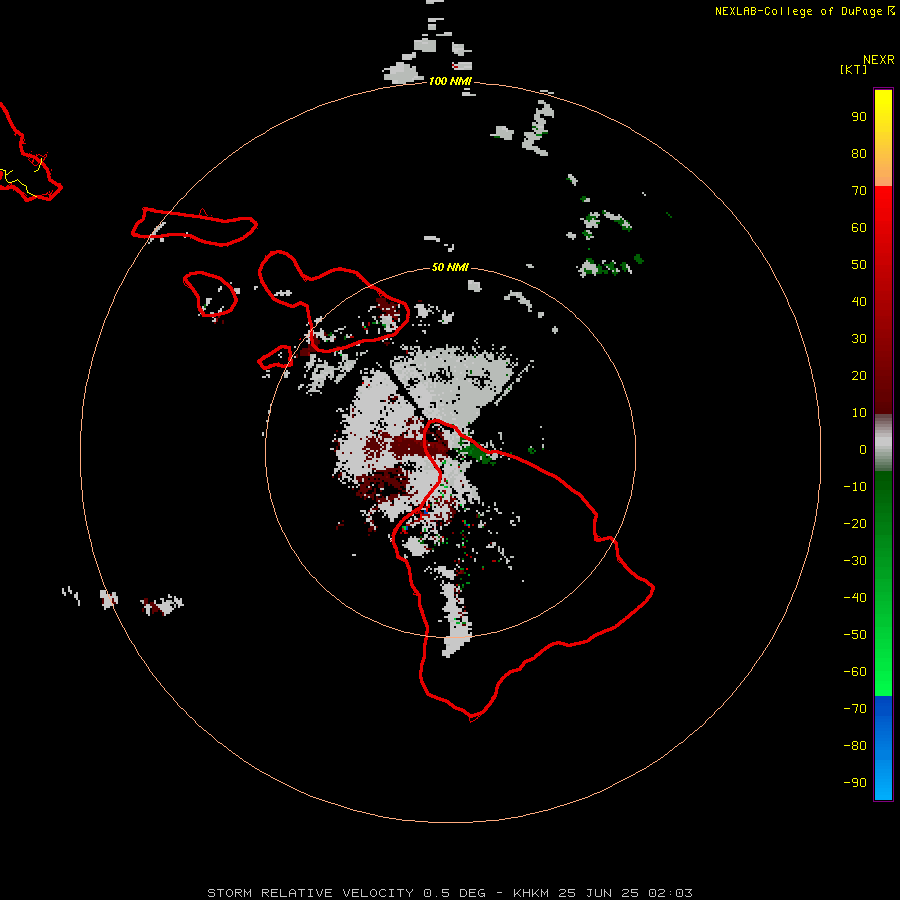Click the -80 value on the color scale
The height and width of the screenshot is (900, 900).
[855, 746]
